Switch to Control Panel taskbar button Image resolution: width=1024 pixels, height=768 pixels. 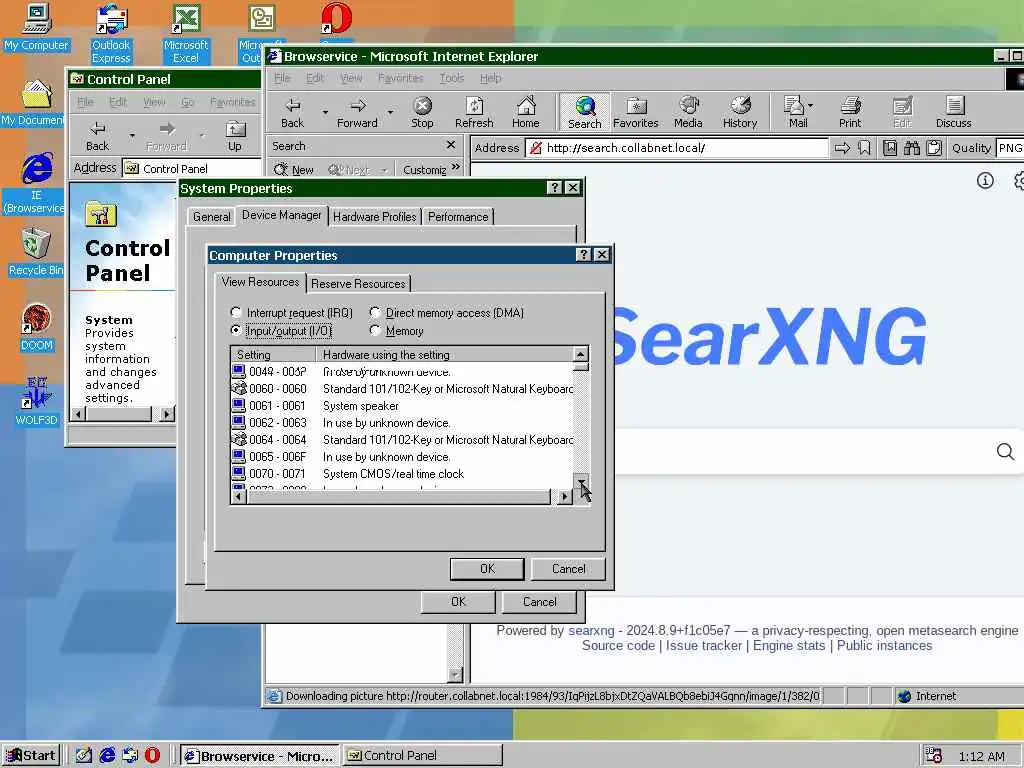422,756
